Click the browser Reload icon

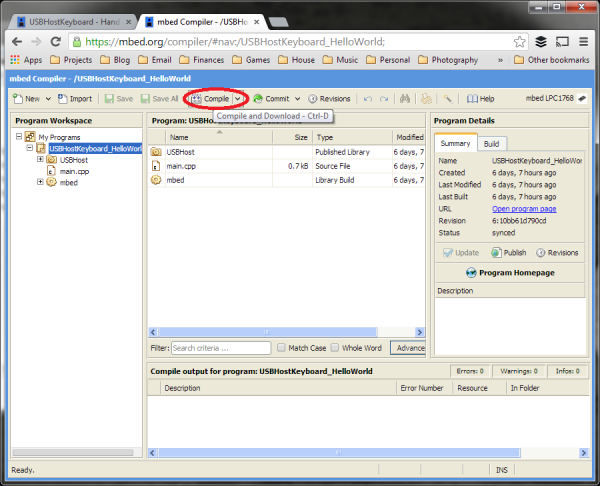[56, 41]
